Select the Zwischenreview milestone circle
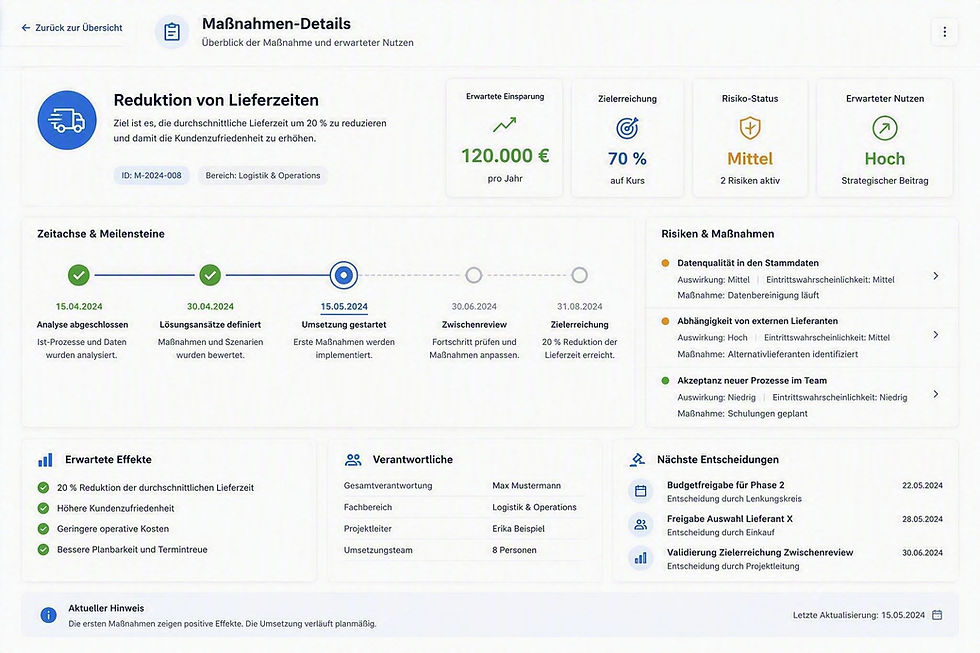Image resolution: width=980 pixels, height=653 pixels. [474, 275]
